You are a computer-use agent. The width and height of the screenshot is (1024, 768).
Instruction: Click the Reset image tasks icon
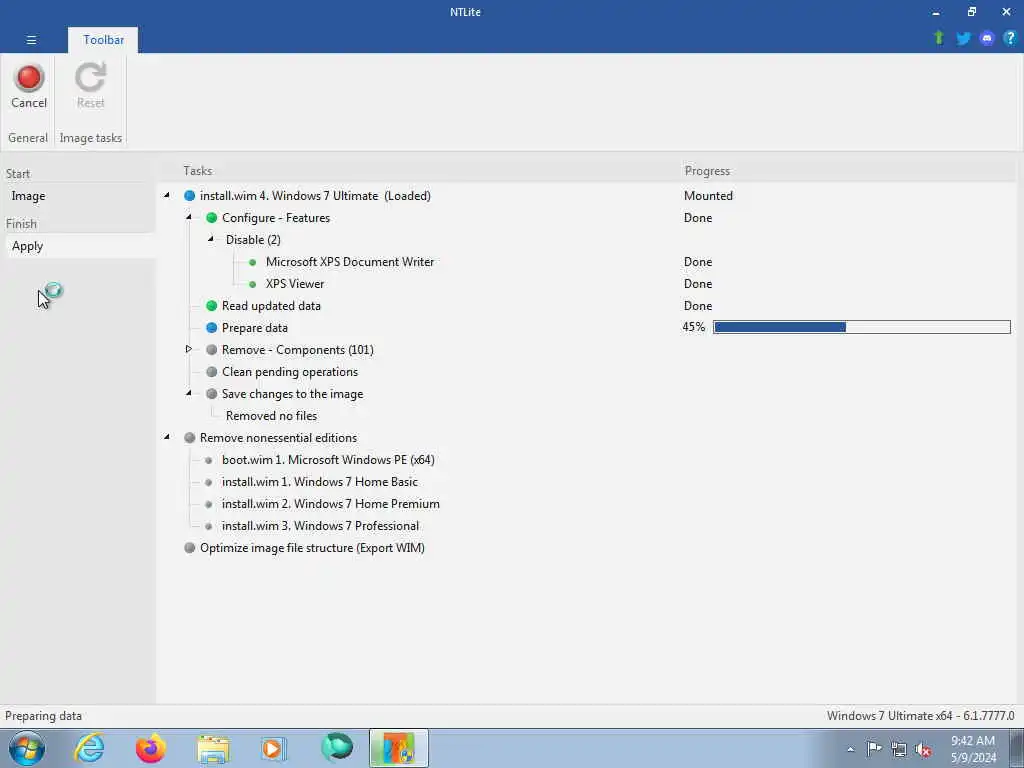(x=90, y=86)
